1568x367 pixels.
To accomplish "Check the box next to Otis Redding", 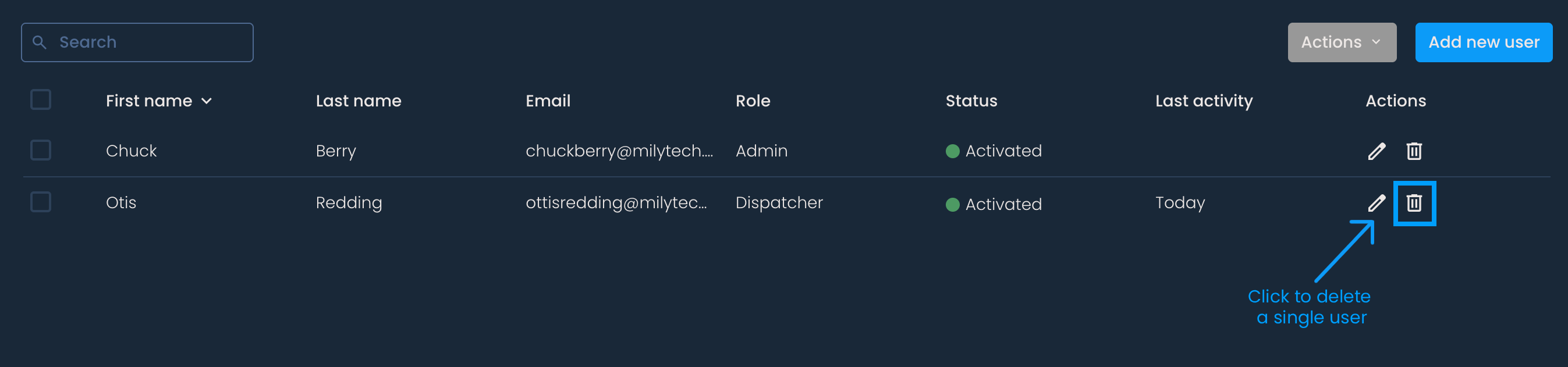I will 41,202.
